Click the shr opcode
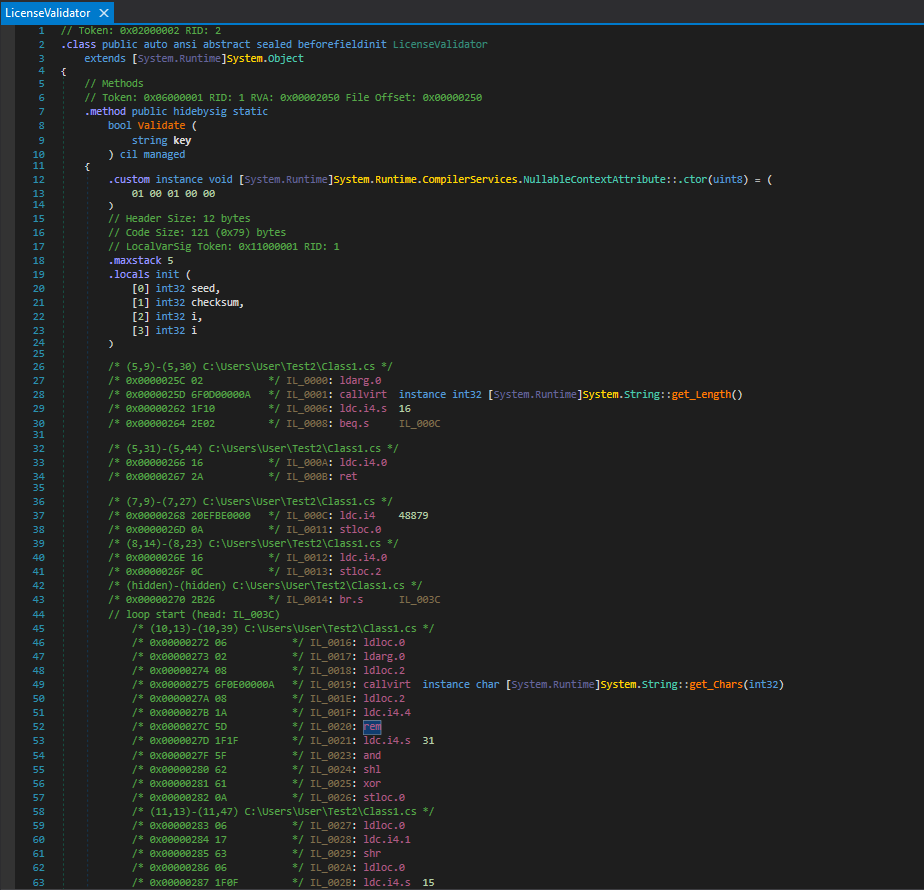The height and width of the screenshot is (890, 924). 372,853
